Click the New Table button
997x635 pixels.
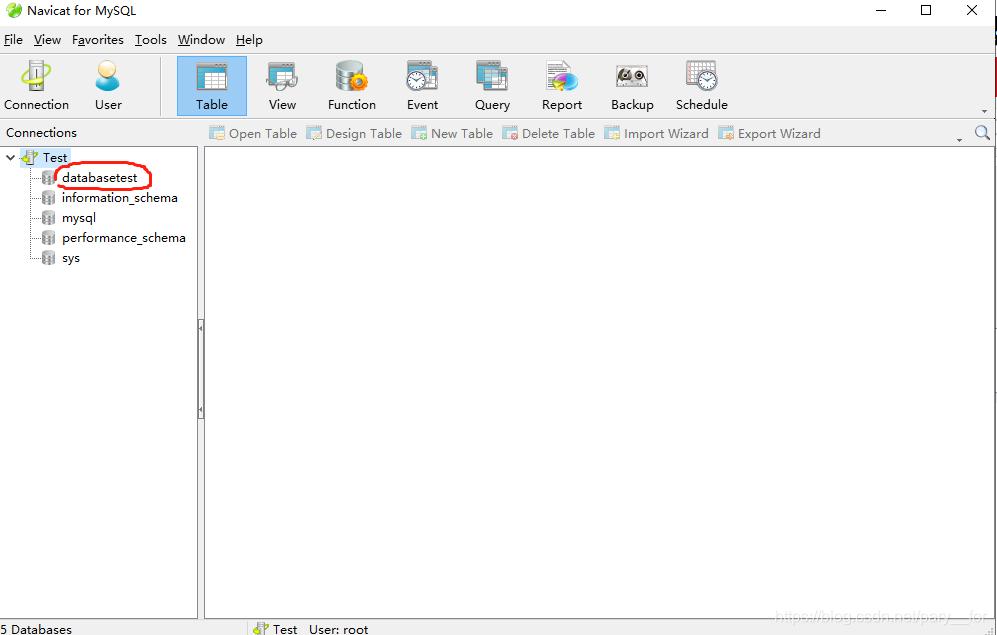coord(452,133)
